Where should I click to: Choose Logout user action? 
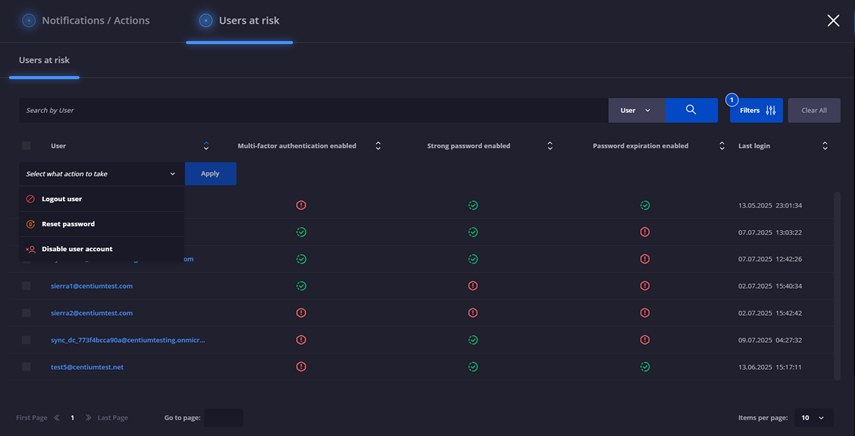point(101,199)
